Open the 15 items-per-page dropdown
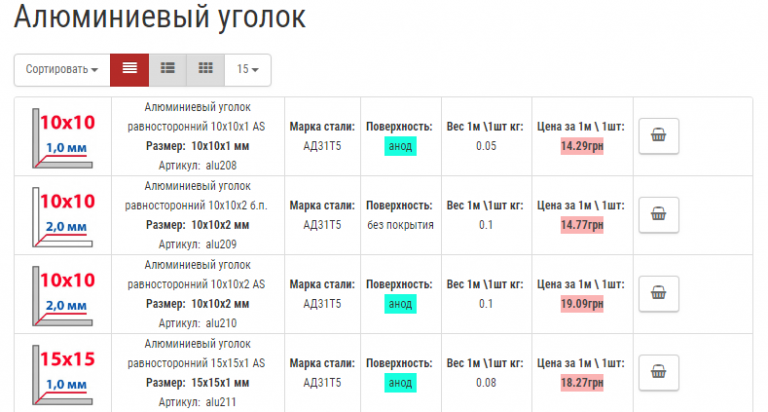Screen dimensions: 768x412 tap(247, 69)
